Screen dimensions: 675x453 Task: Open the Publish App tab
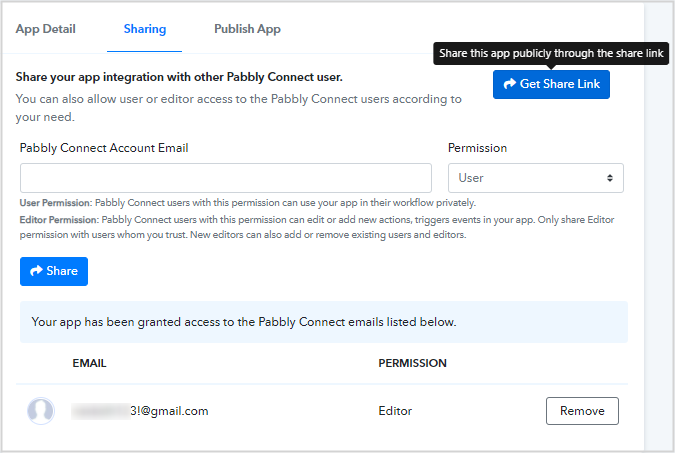(x=247, y=29)
